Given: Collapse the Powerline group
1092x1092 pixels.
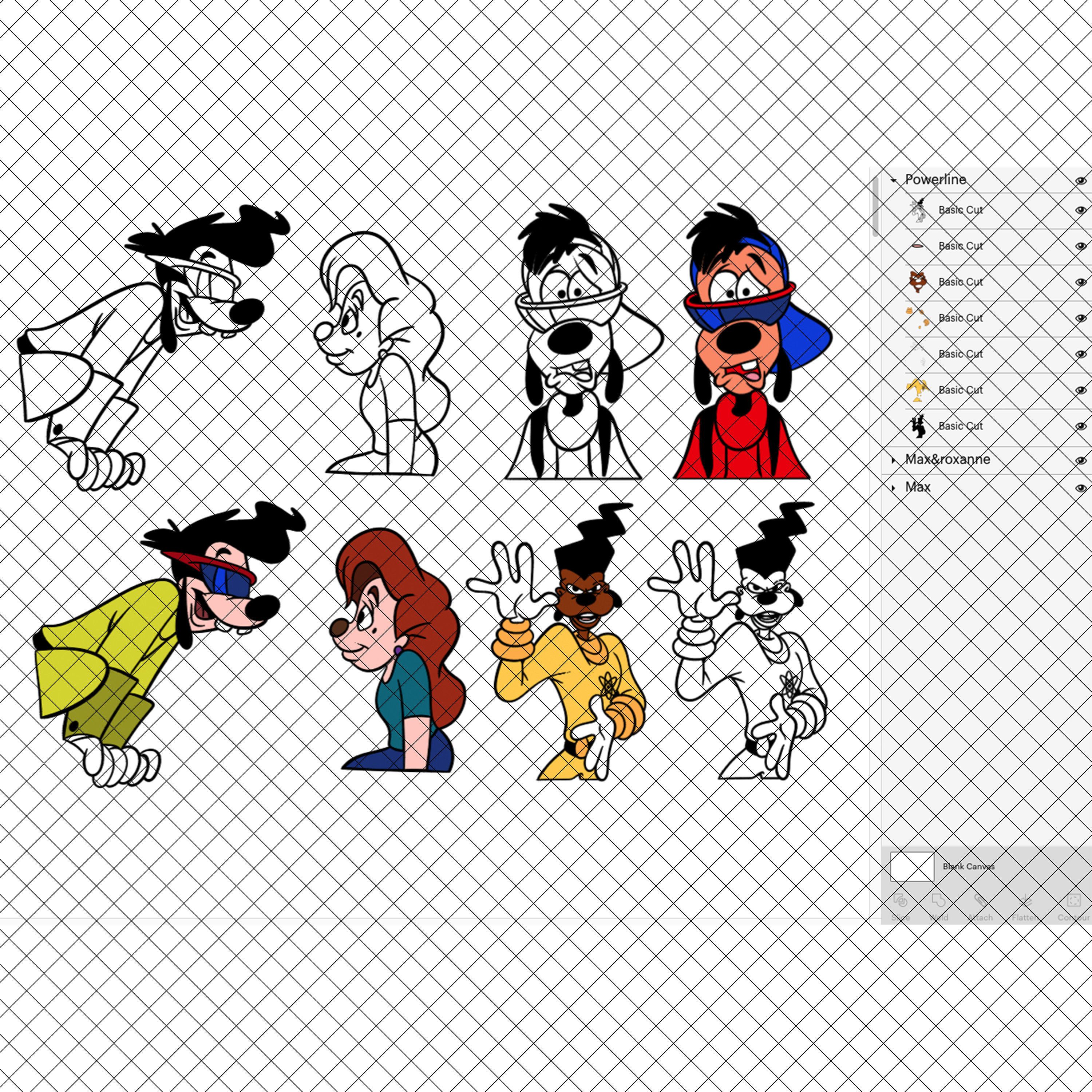Looking at the screenshot, I should point(894,180).
